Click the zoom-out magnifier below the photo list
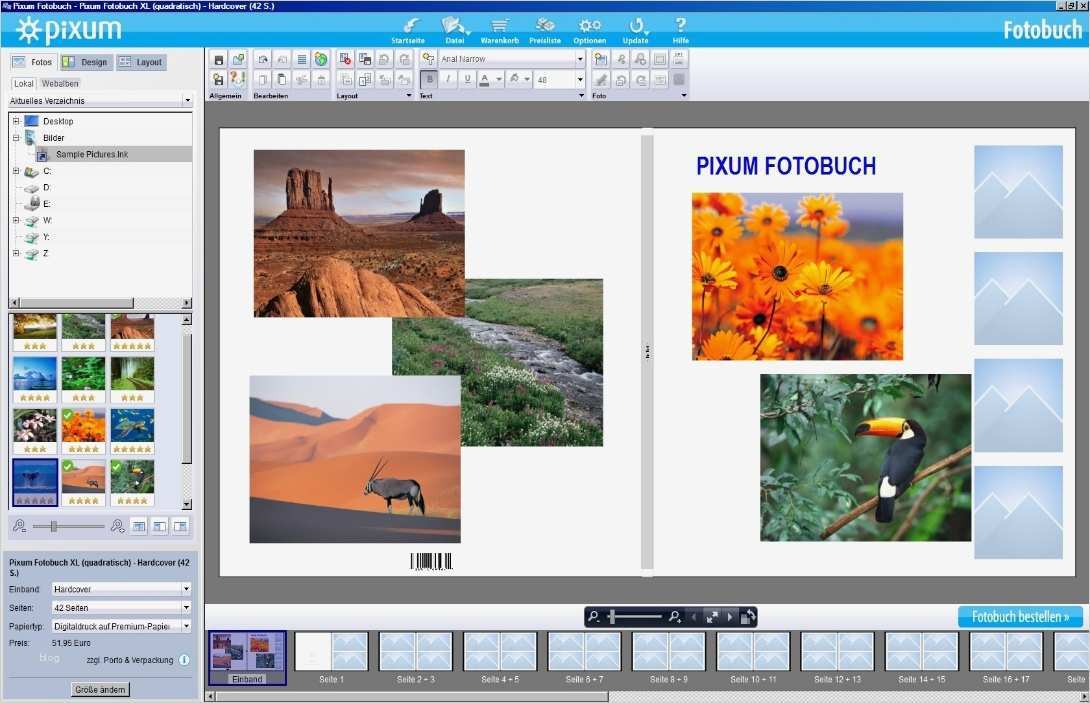This screenshot has height=703, width=1090. (20, 526)
